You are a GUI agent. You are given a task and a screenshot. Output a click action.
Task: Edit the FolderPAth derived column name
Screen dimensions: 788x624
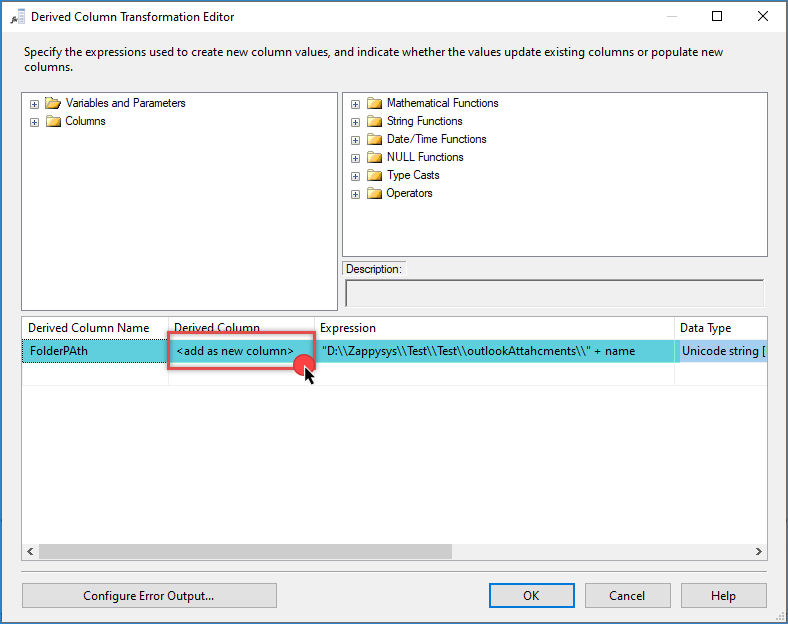94,351
